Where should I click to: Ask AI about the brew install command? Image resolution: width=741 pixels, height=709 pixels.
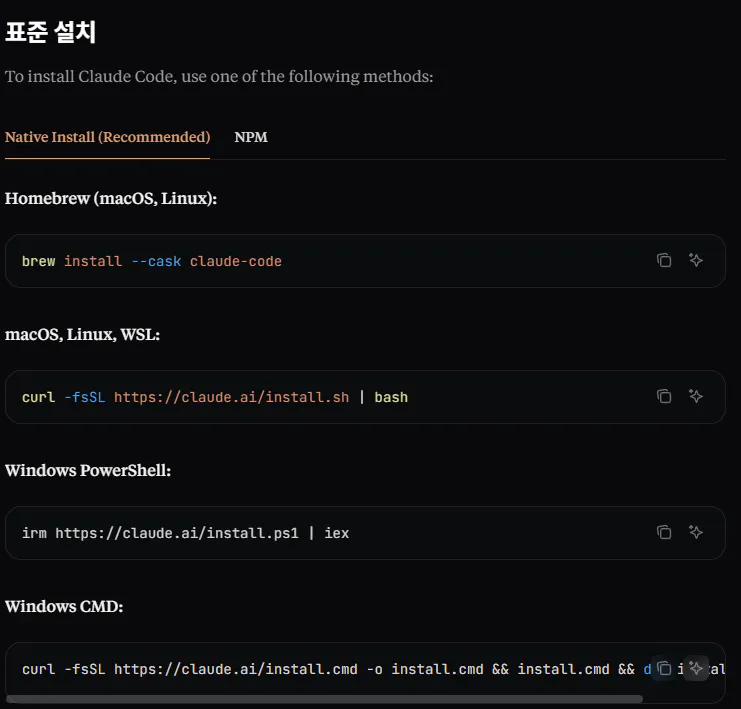[x=696, y=260]
